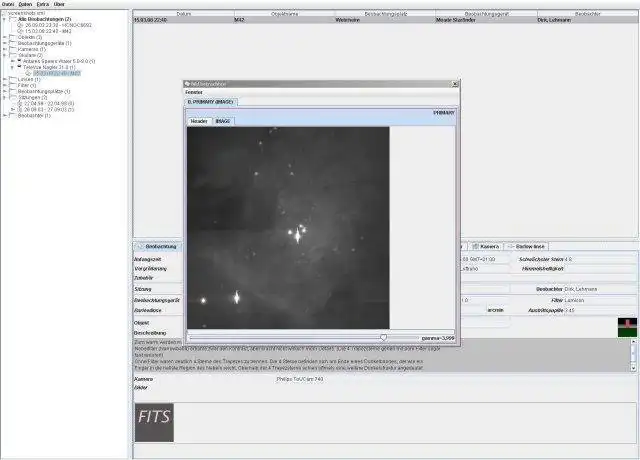
Task: Collapse the Sitzungen tree node
Action: coord(4,98)
